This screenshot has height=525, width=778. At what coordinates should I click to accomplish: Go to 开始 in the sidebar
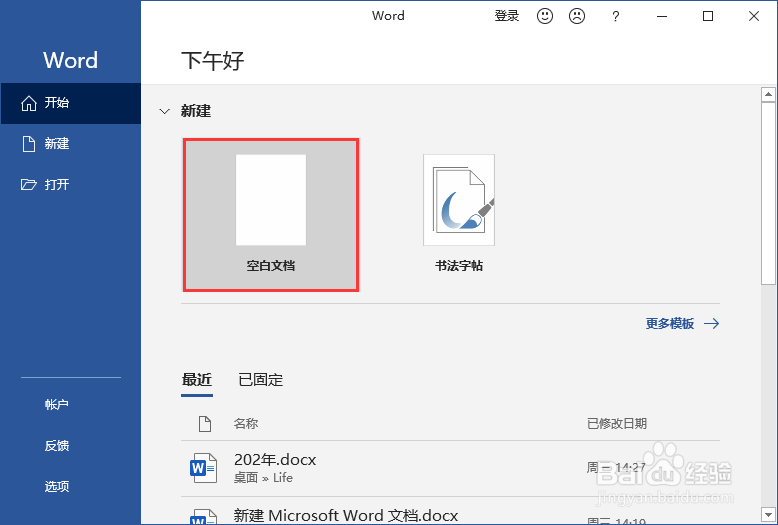[70, 103]
